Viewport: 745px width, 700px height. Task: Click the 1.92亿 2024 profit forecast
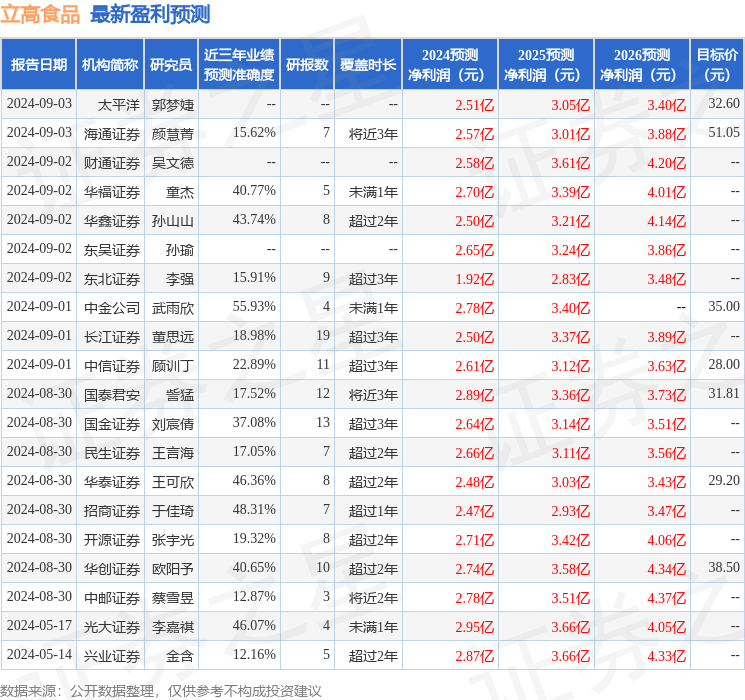click(x=474, y=279)
